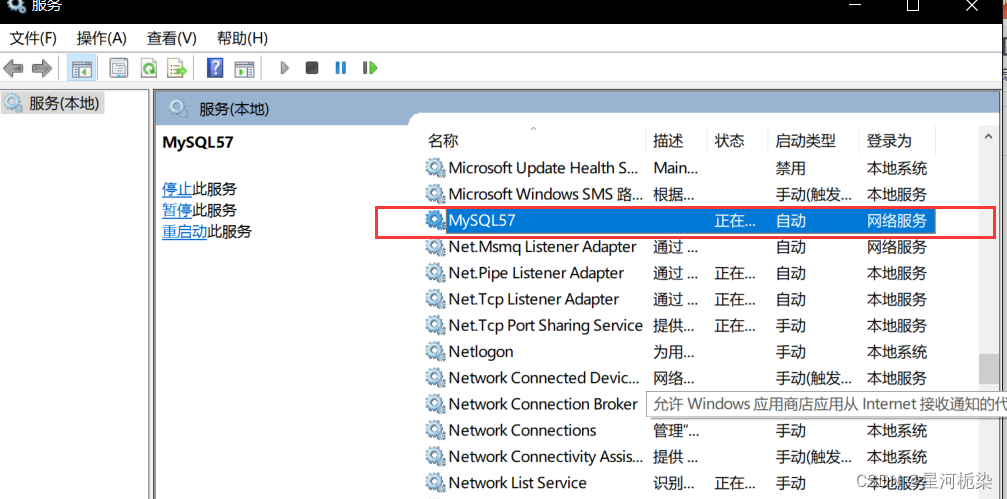1007x499 pixels.
Task: Click gear icon of Microsoft Update Health service
Action: pos(435,168)
